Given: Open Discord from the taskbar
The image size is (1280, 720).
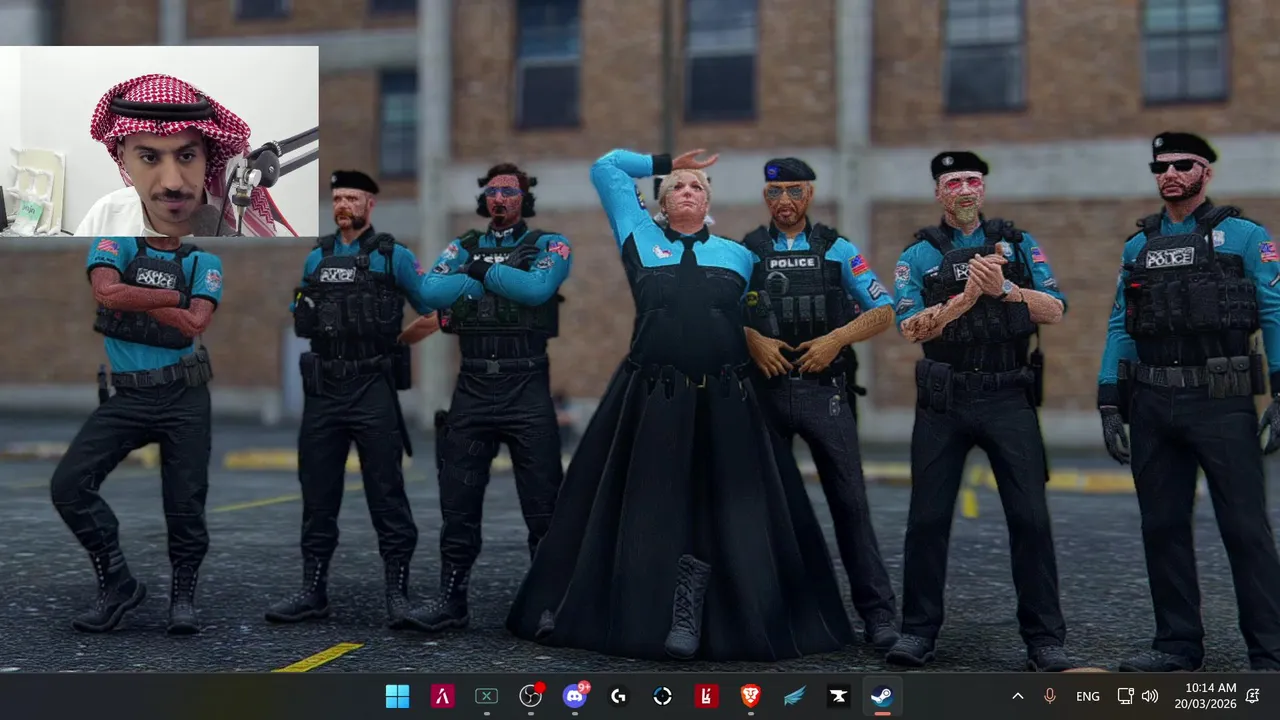Looking at the screenshot, I should [x=575, y=696].
